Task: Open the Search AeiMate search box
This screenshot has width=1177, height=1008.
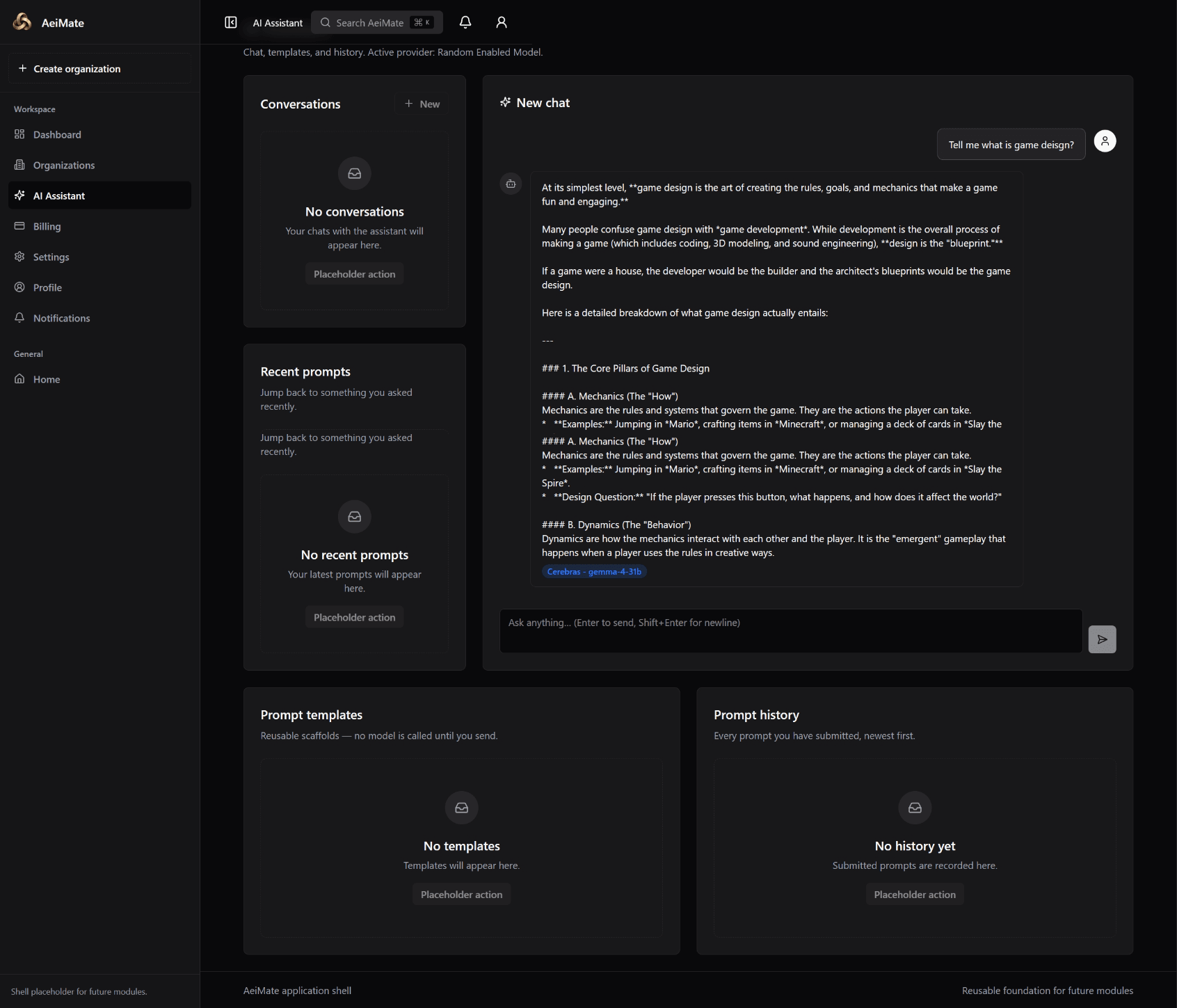Action: (x=377, y=22)
